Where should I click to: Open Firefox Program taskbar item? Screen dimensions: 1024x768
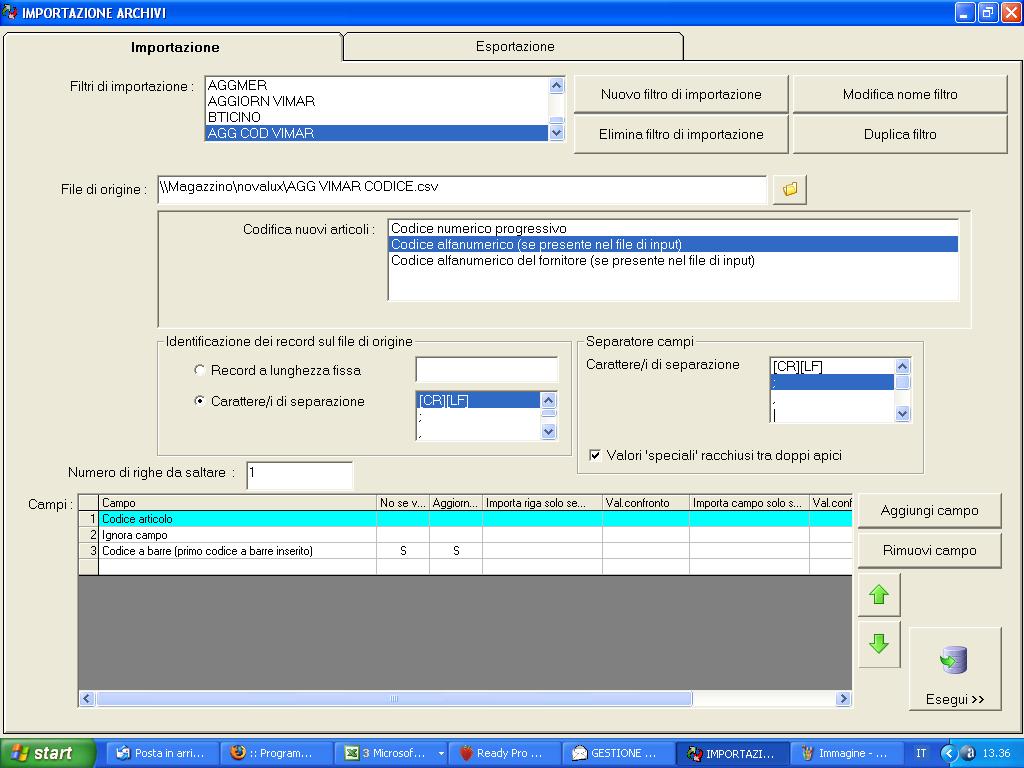tap(278, 753)
